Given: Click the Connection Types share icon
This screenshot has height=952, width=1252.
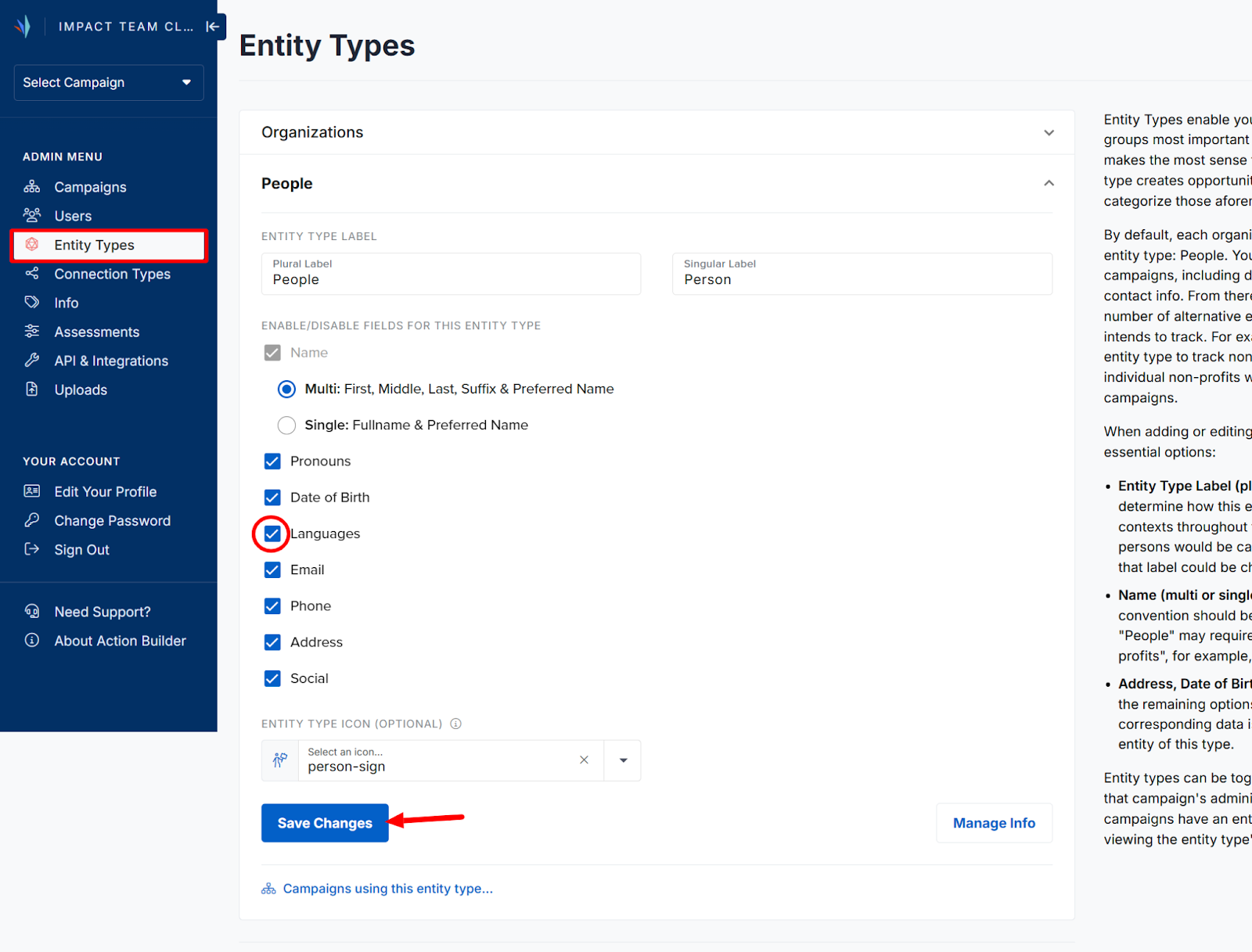Looking at the screenshot, I should [x=32, y=274].
